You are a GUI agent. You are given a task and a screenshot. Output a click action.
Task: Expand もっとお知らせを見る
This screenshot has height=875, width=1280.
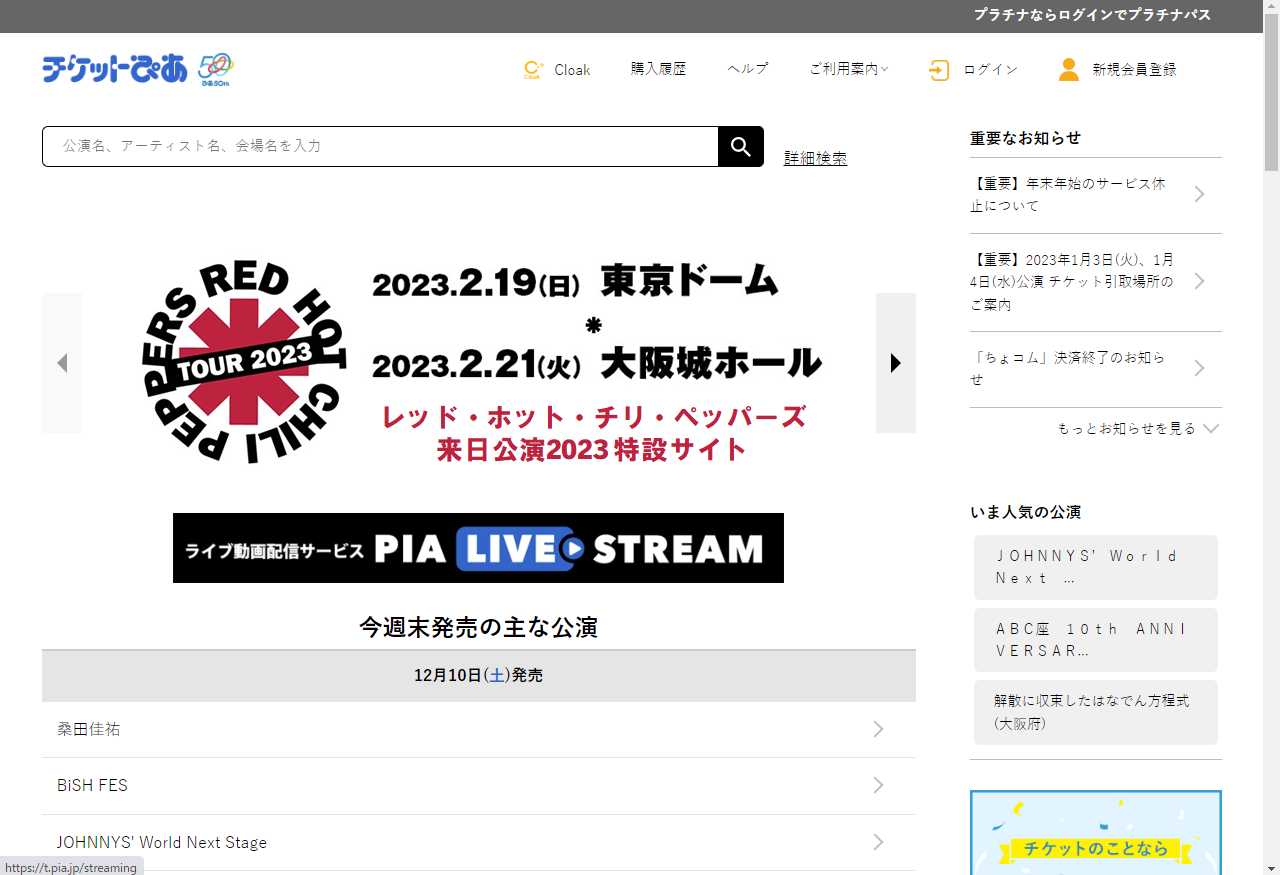coord(1138,428)
